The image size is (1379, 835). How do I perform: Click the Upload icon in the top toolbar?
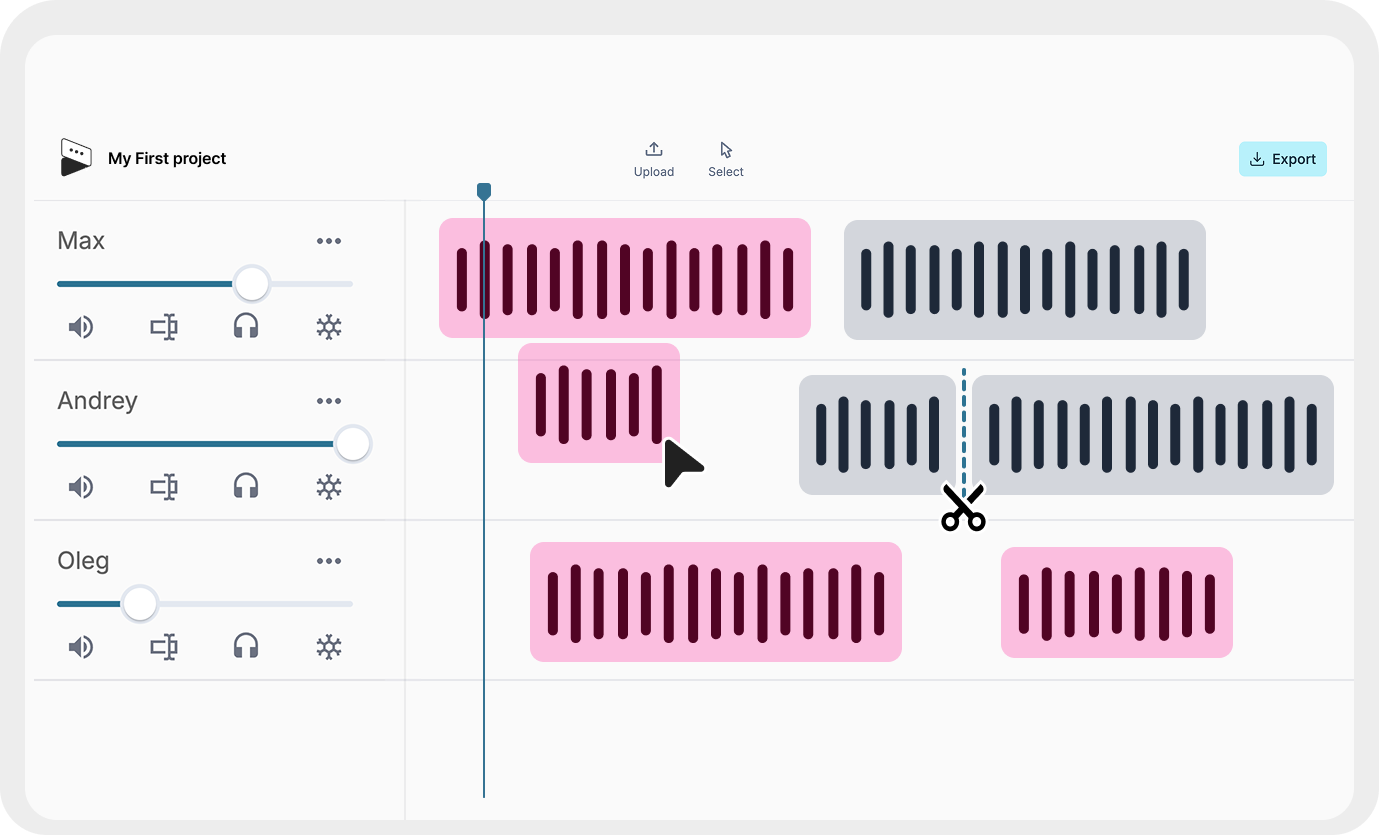654,148
